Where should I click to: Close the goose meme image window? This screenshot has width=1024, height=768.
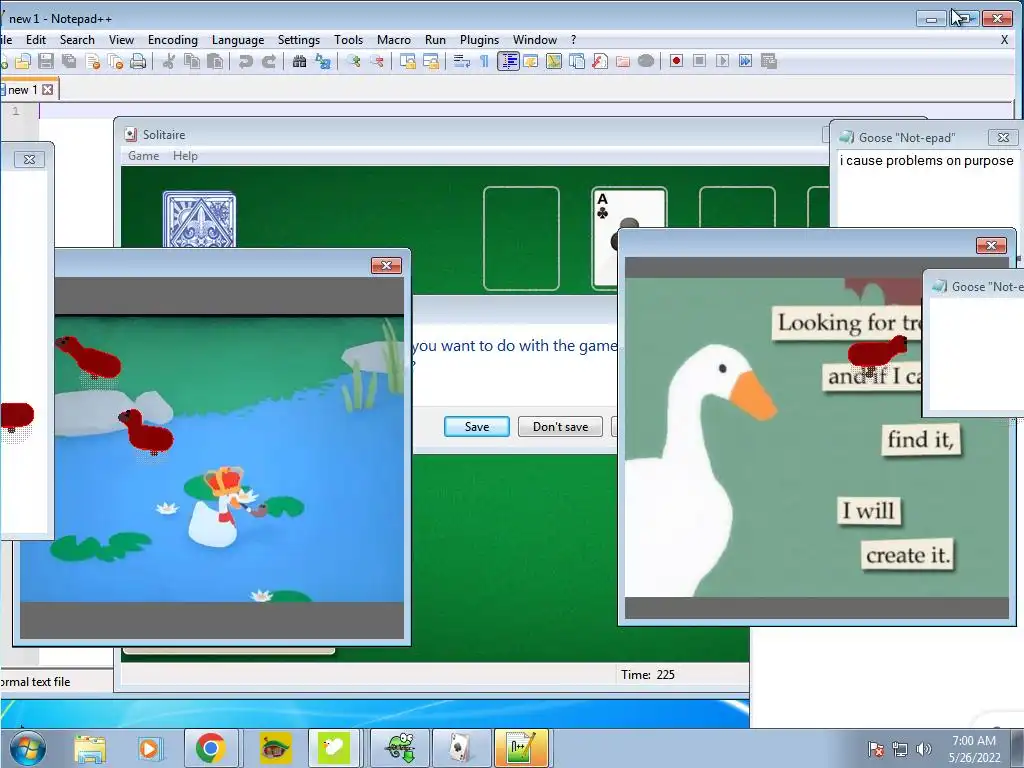coord(991,245)
